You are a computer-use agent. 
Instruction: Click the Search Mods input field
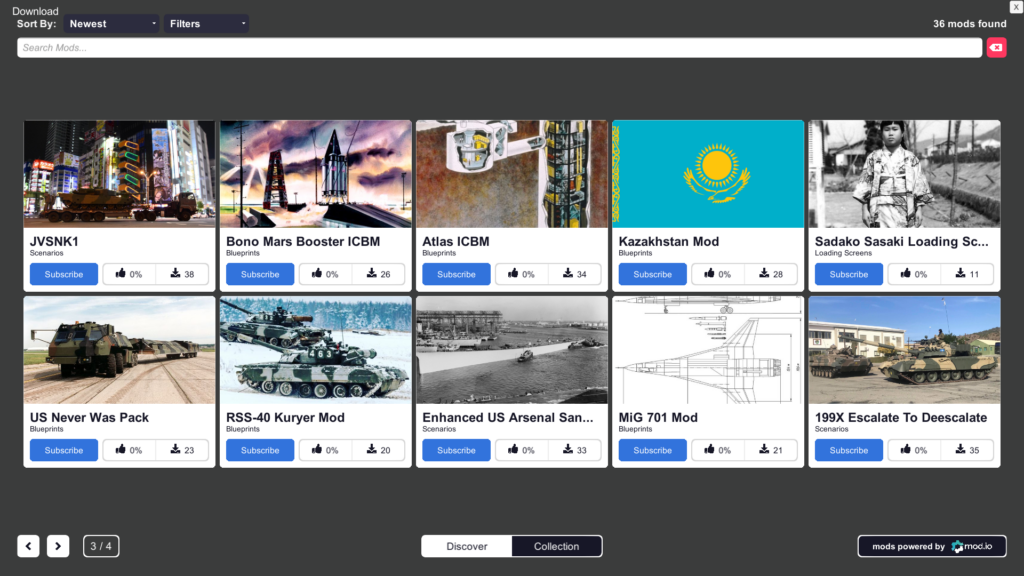499,48
